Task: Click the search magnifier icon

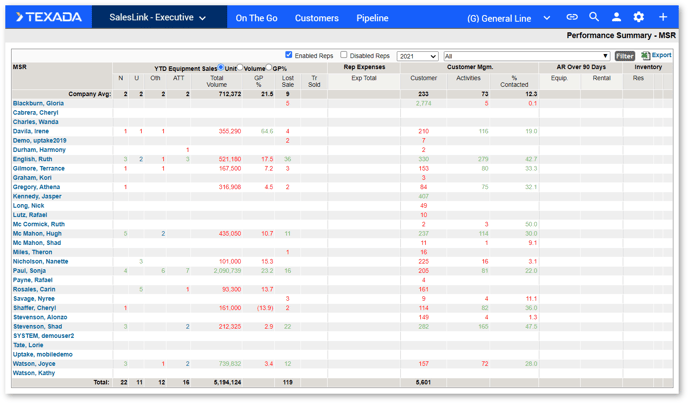Action: pos(594,17)
